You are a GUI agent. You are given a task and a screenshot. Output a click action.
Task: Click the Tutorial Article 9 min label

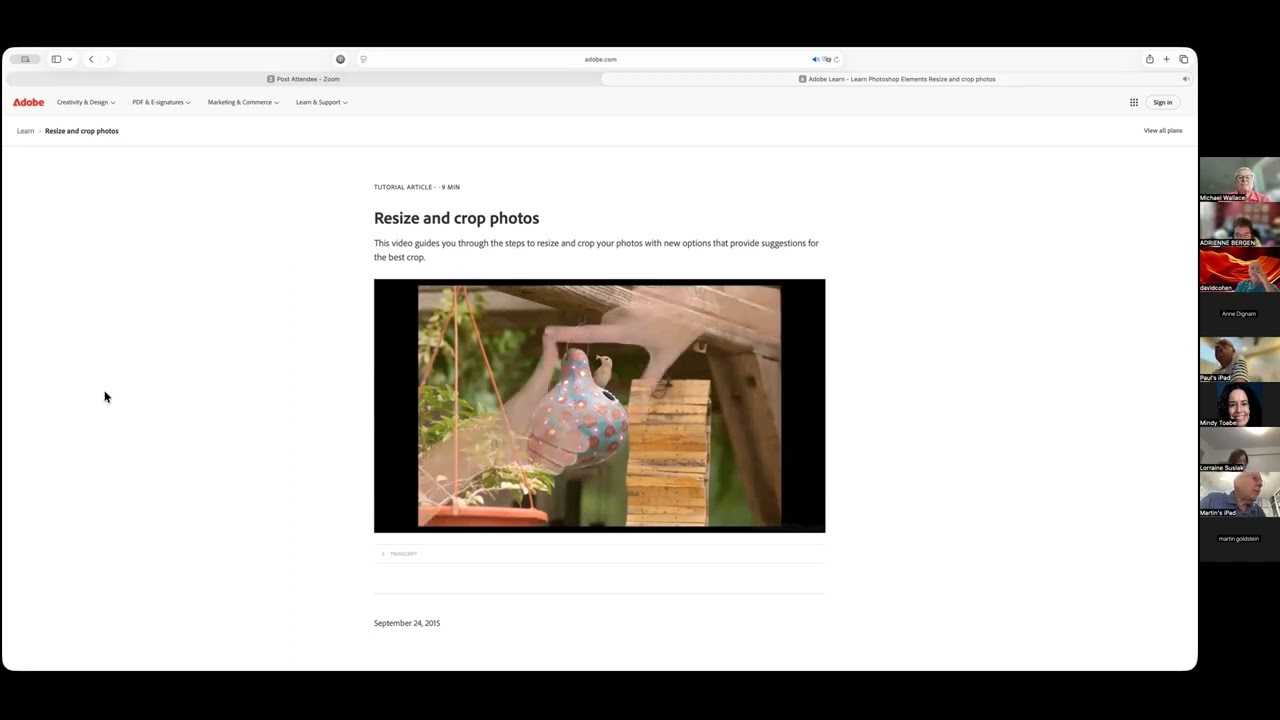point(417,187)
